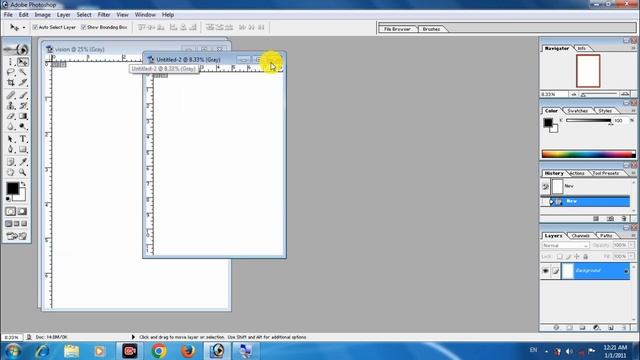Select the Crop tool
This screenshot has height=360, width=640.
point(11,82)
